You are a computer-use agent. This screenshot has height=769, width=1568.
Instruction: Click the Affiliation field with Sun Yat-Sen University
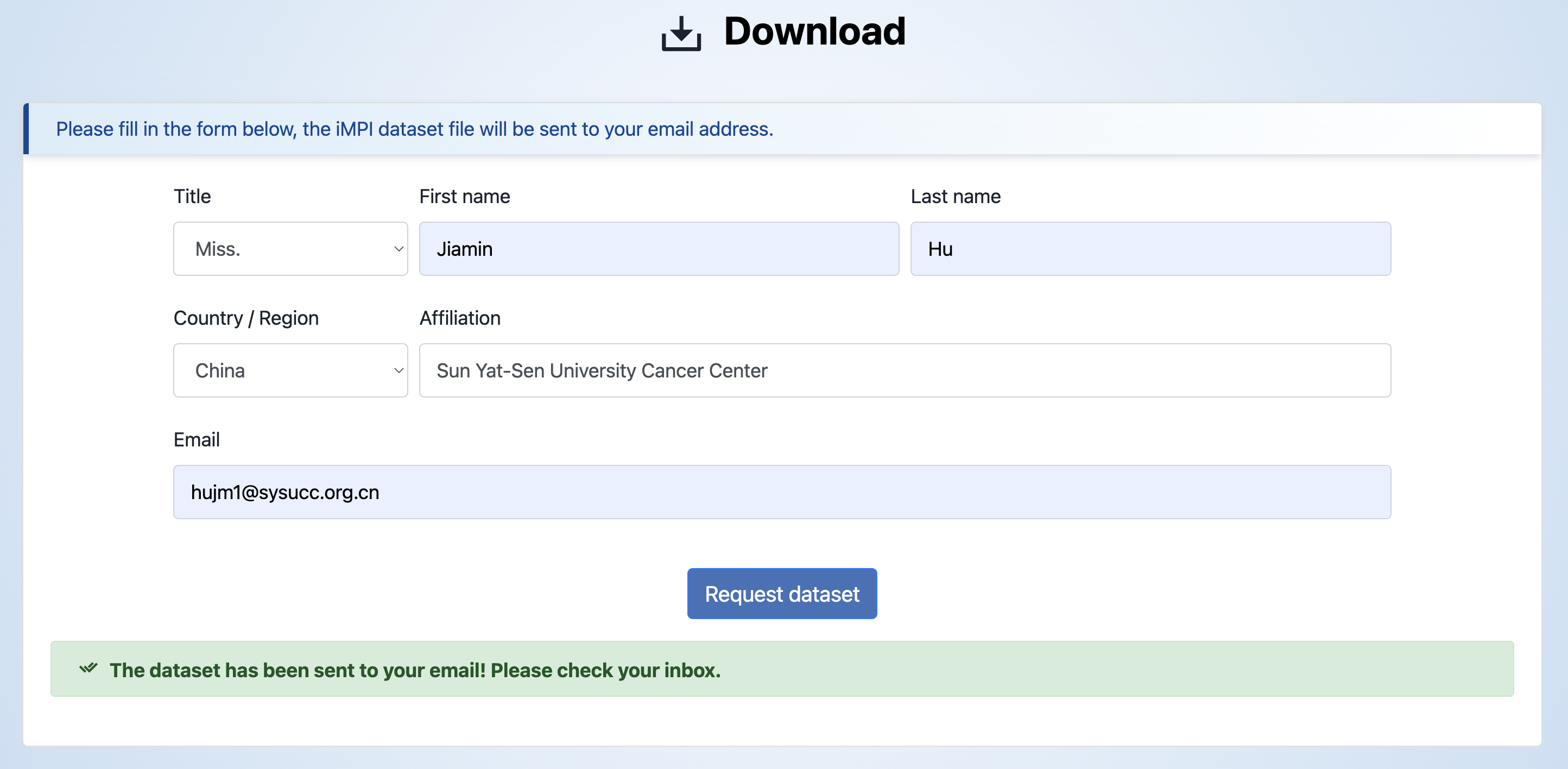pos(905,370)
